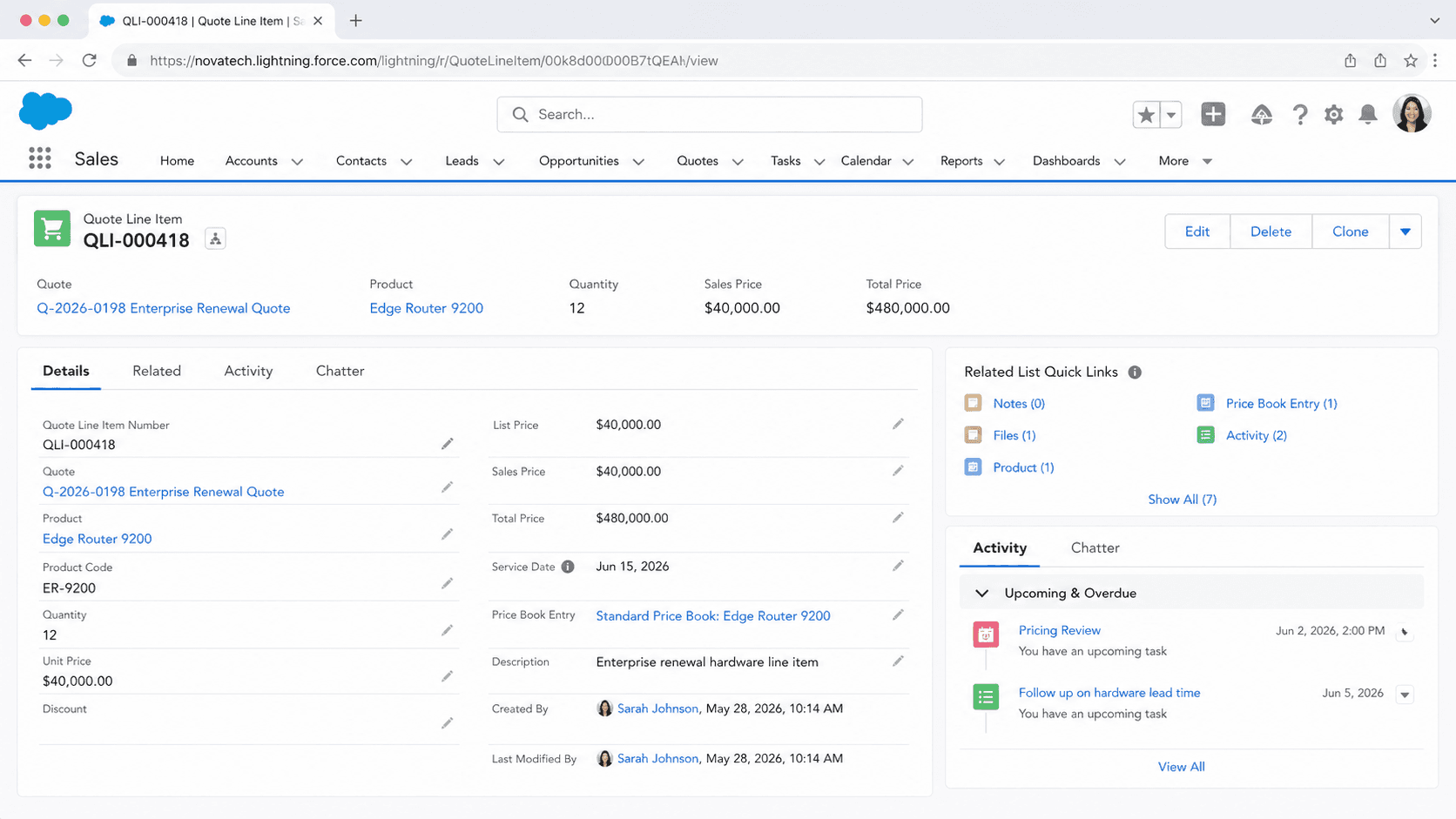Expand the Quotes nav dropdown chevron
Viewport: 1456px width, 819px height.
point(738,161)
